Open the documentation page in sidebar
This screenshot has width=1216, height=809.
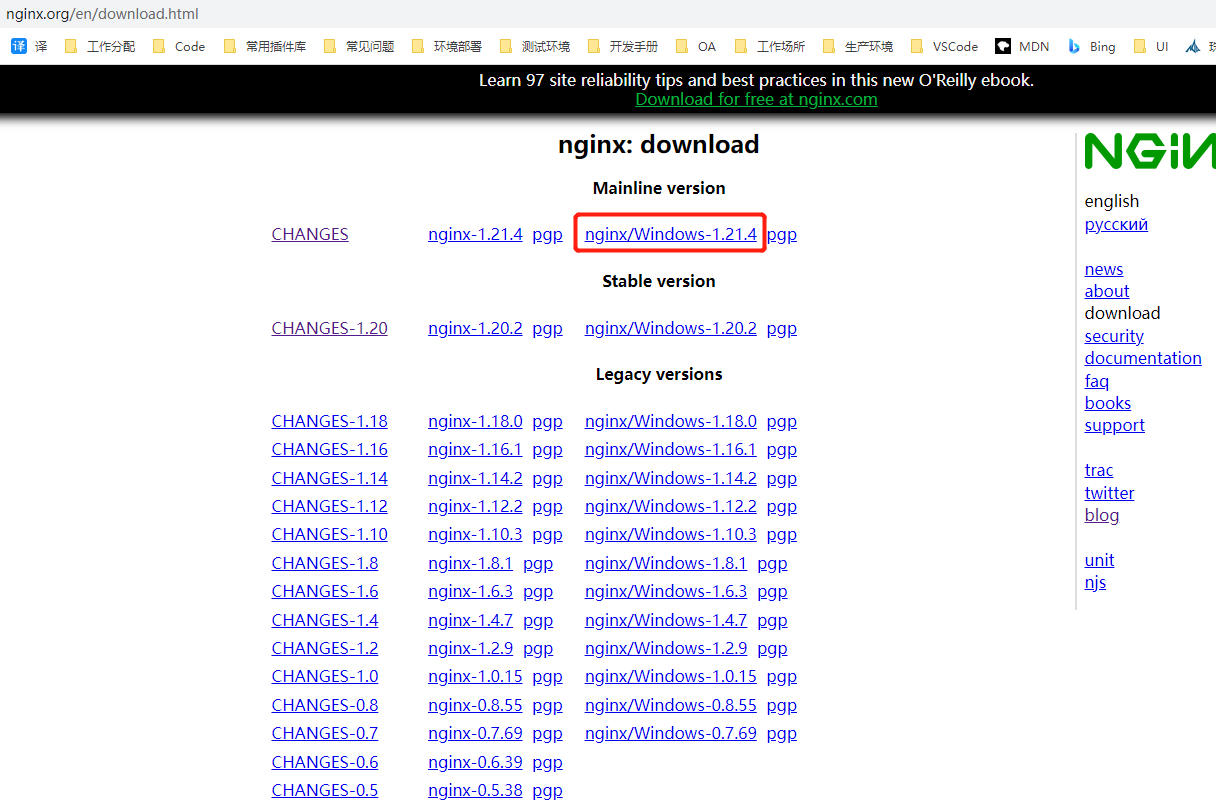pos(1143,358)
